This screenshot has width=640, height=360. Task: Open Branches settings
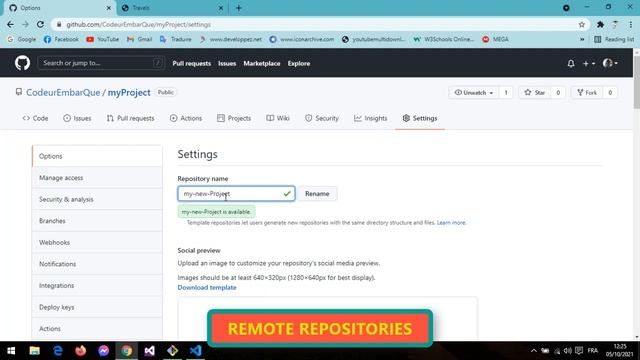(x=97, y=221)
